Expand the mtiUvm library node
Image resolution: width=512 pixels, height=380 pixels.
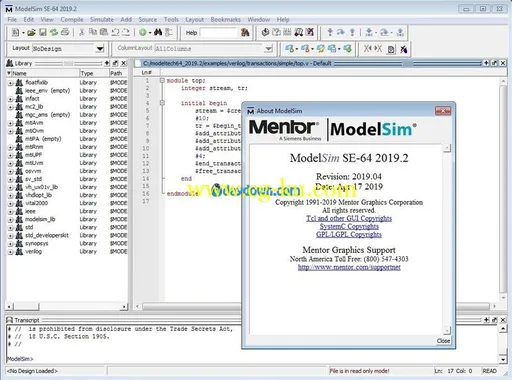11,164
